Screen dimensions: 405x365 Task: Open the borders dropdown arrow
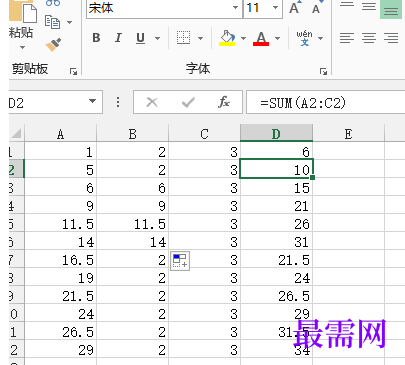click(x=200, y=38)
